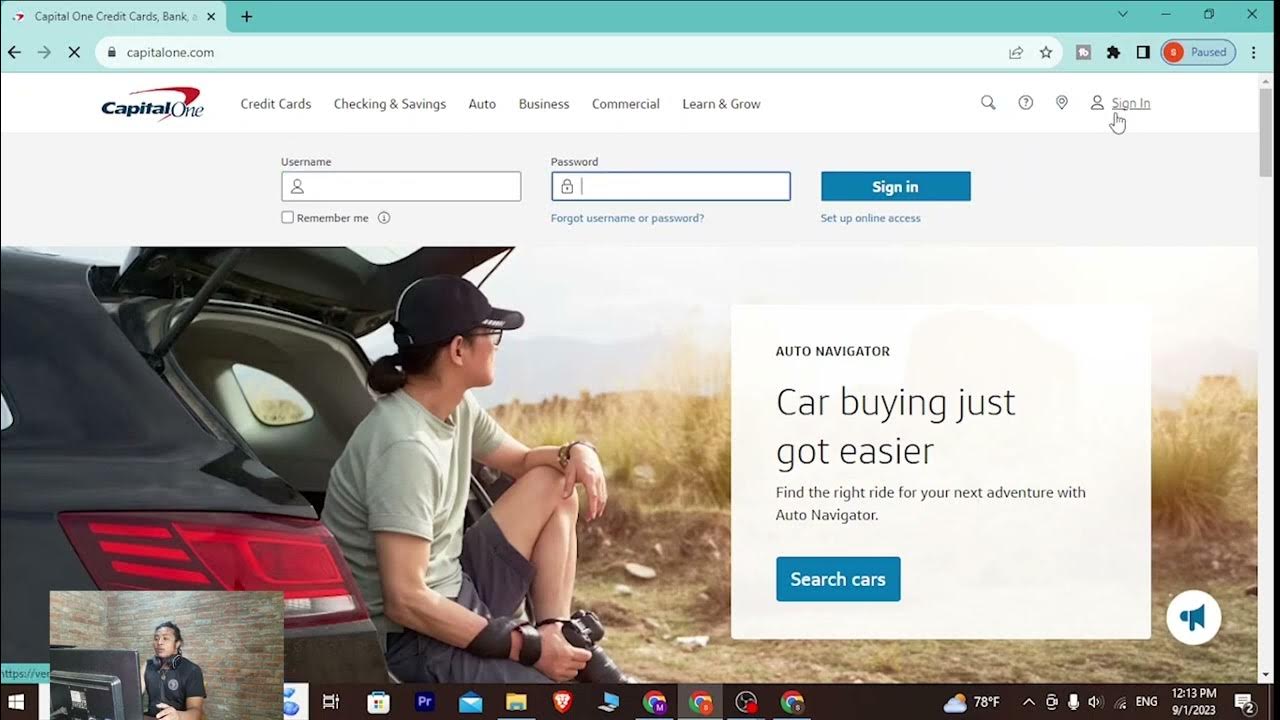The height and width of the screenshot is (720, 1280).
Task: Click the volume speaker tray icon
Action: click(1095, 702)
